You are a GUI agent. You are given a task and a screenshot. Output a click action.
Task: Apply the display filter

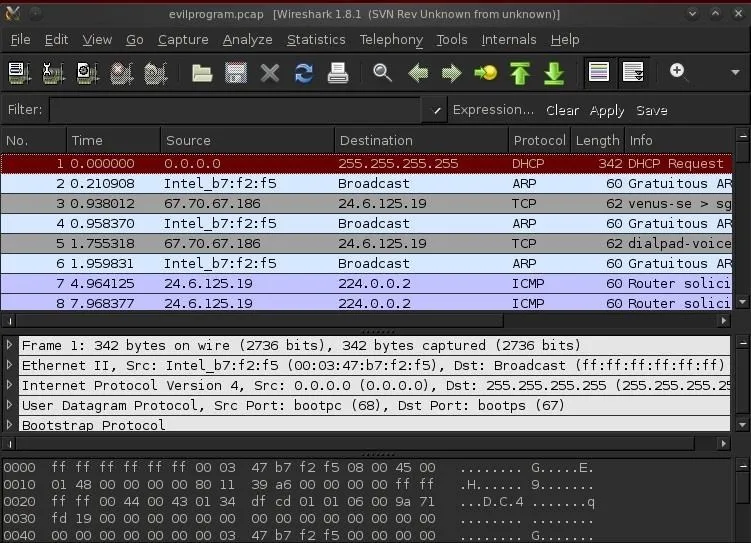pos(607,111)
